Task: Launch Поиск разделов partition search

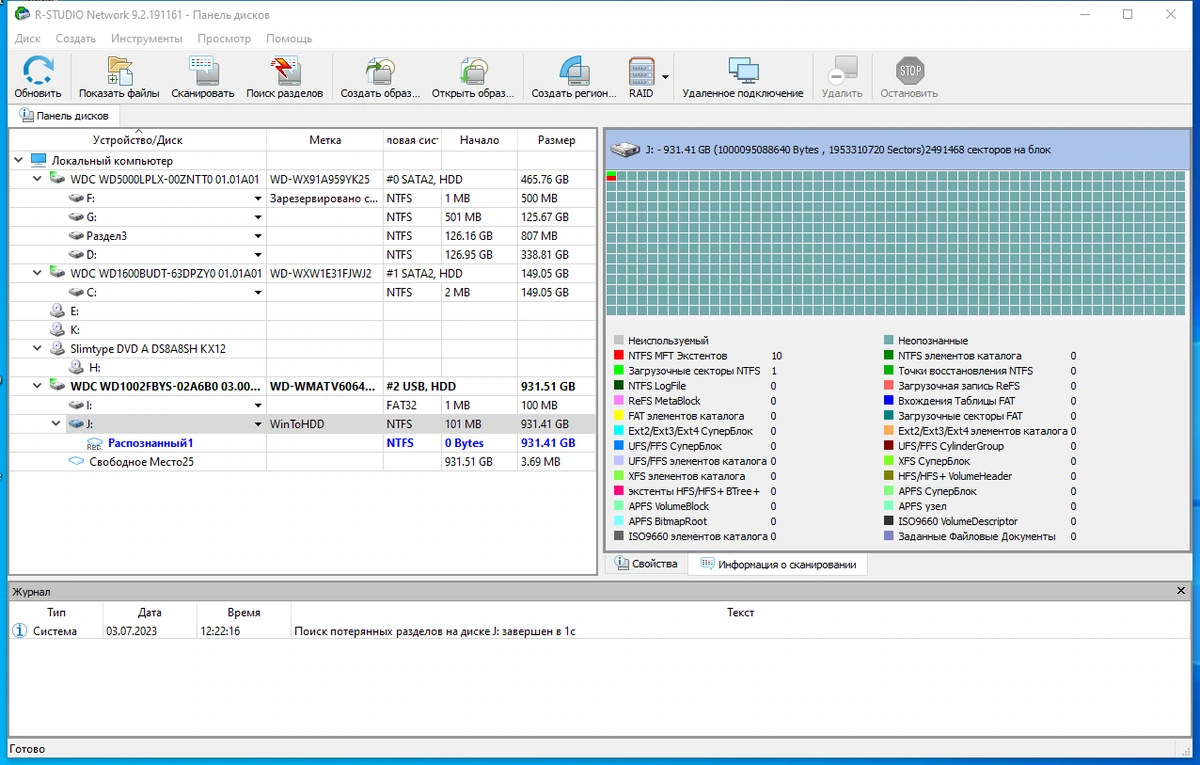Action: [x=285, y=71]
